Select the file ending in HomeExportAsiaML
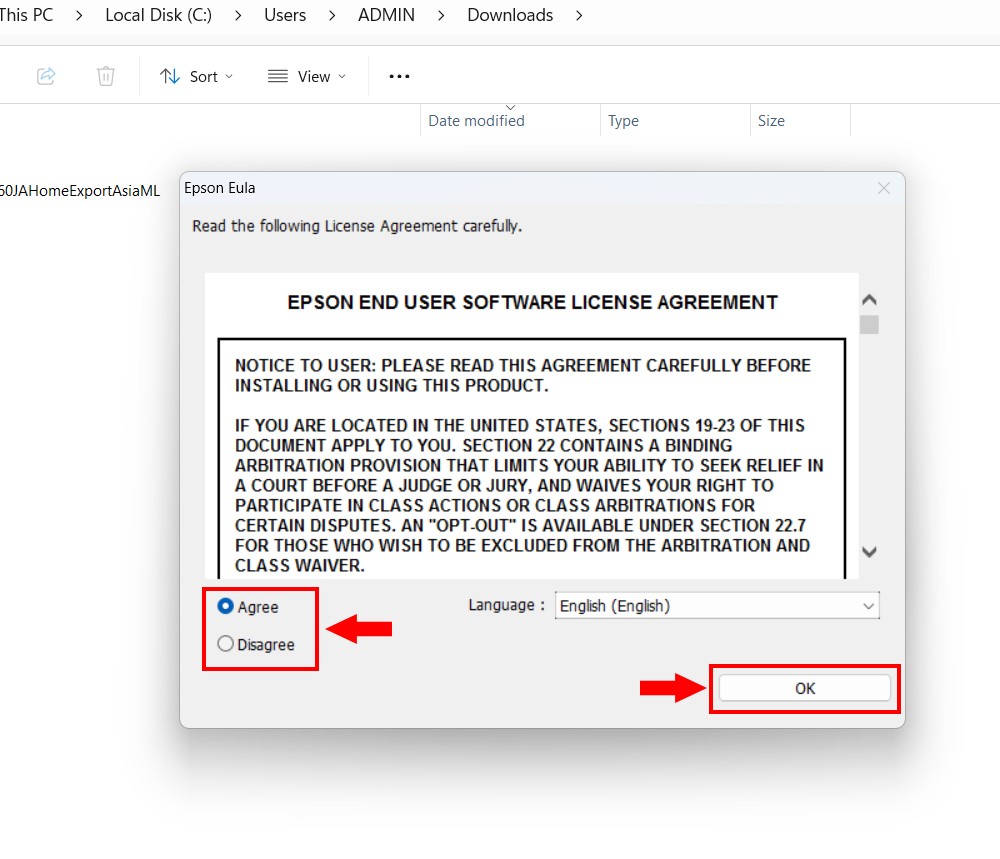This screenshot has width=1000, height=859. point(80,191)
